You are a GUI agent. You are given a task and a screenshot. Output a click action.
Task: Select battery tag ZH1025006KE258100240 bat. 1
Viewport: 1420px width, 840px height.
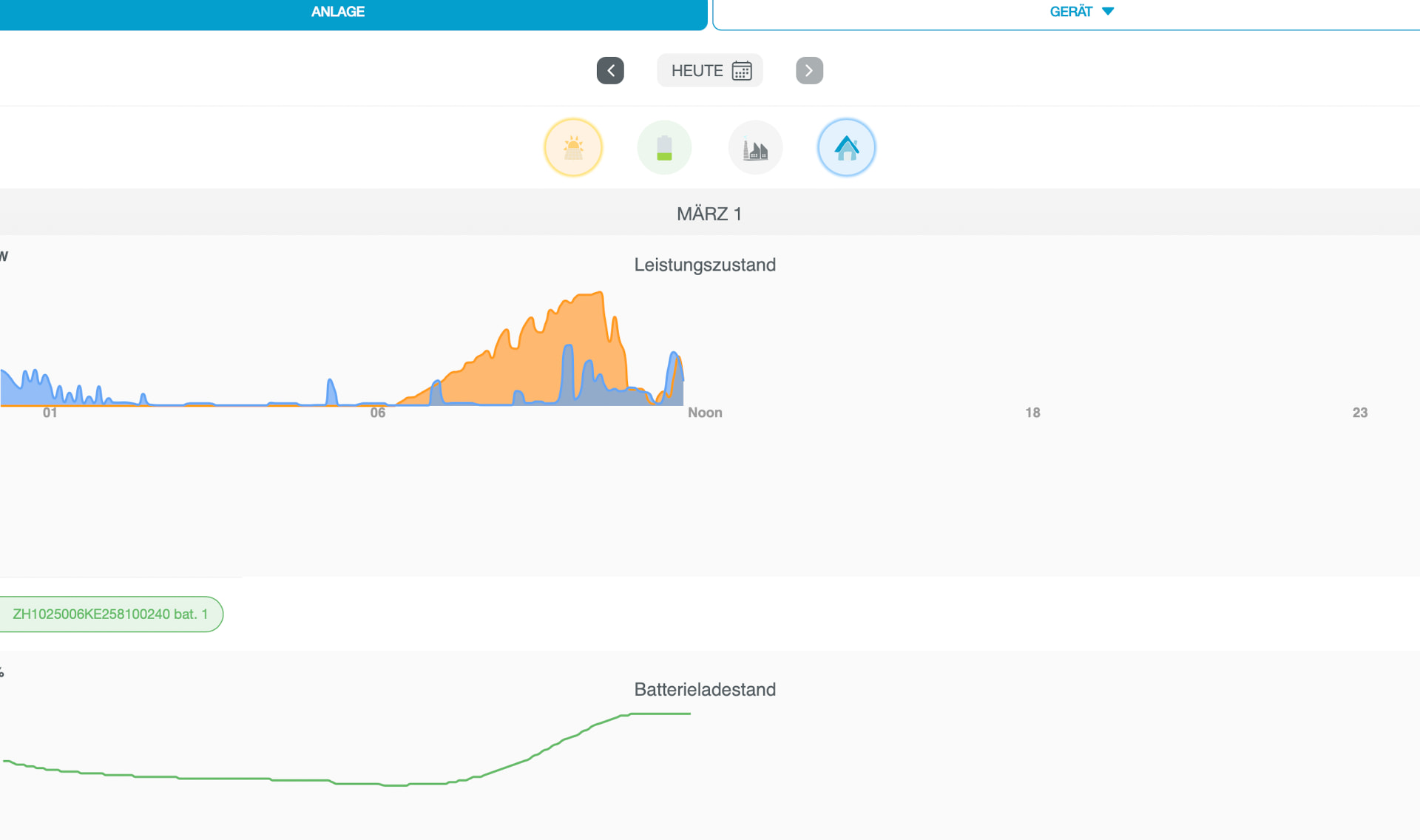tap(110, 614)
